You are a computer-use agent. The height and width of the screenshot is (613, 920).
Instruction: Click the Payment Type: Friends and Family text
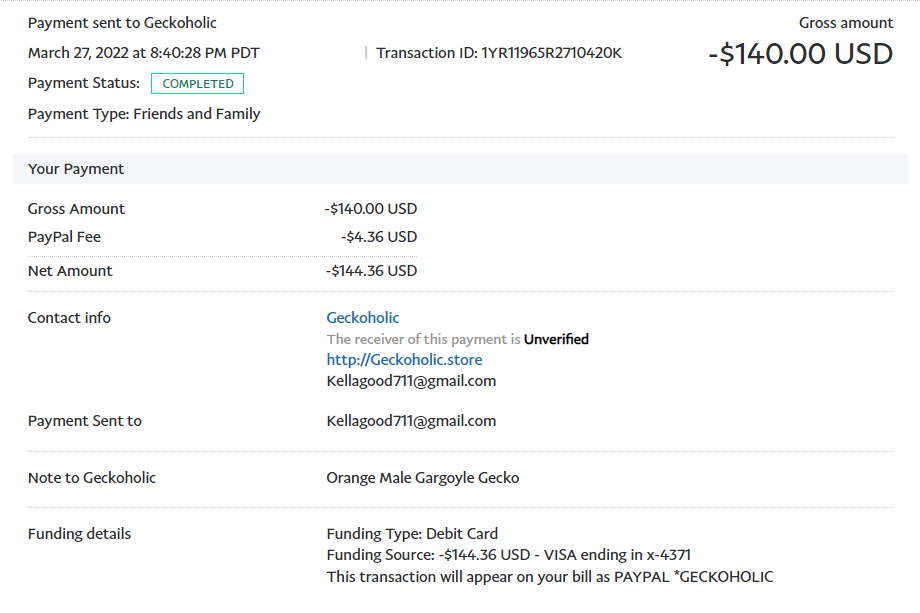point(144,114)
